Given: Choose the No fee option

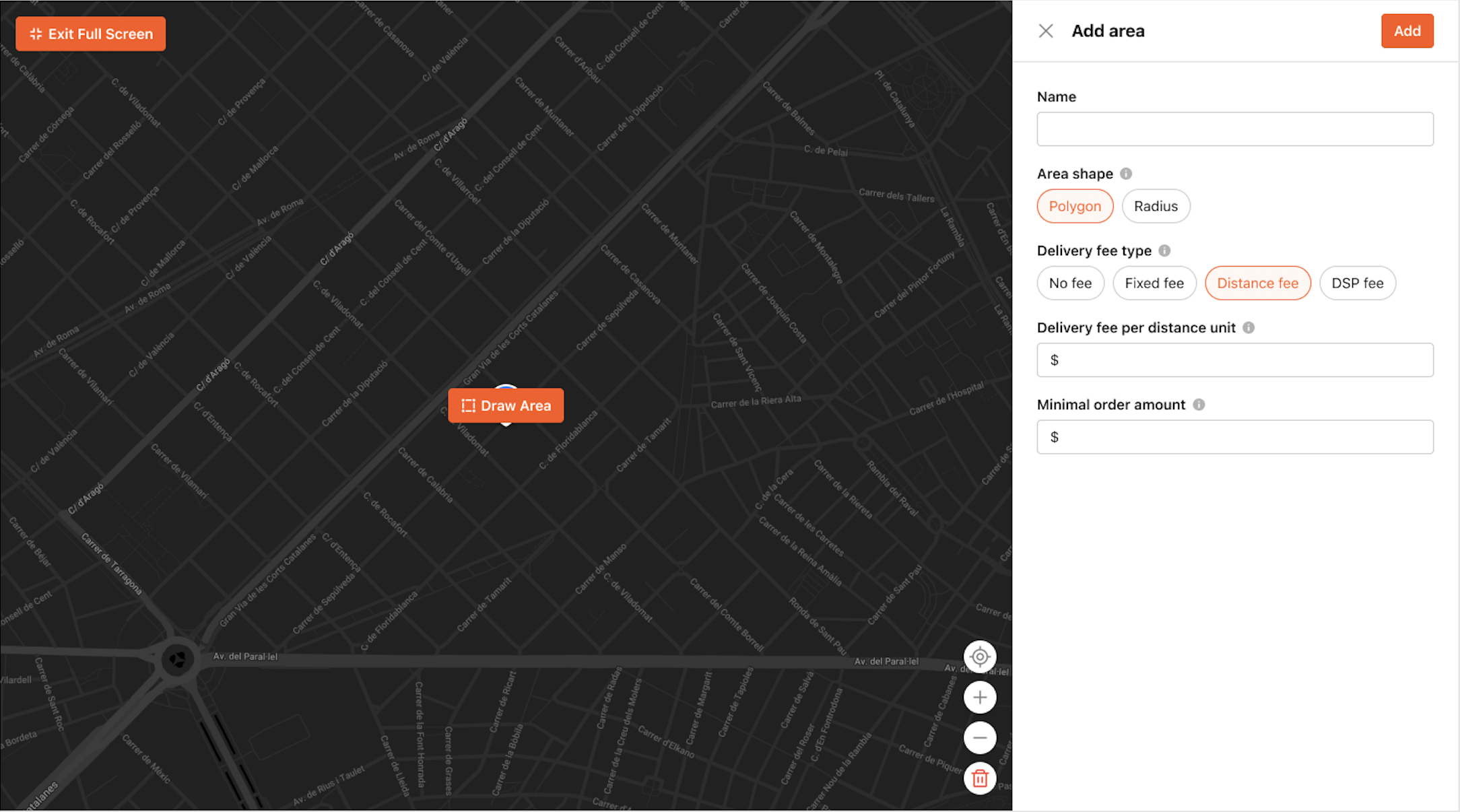Looking at the screenshot, I should coord(1070,283).
